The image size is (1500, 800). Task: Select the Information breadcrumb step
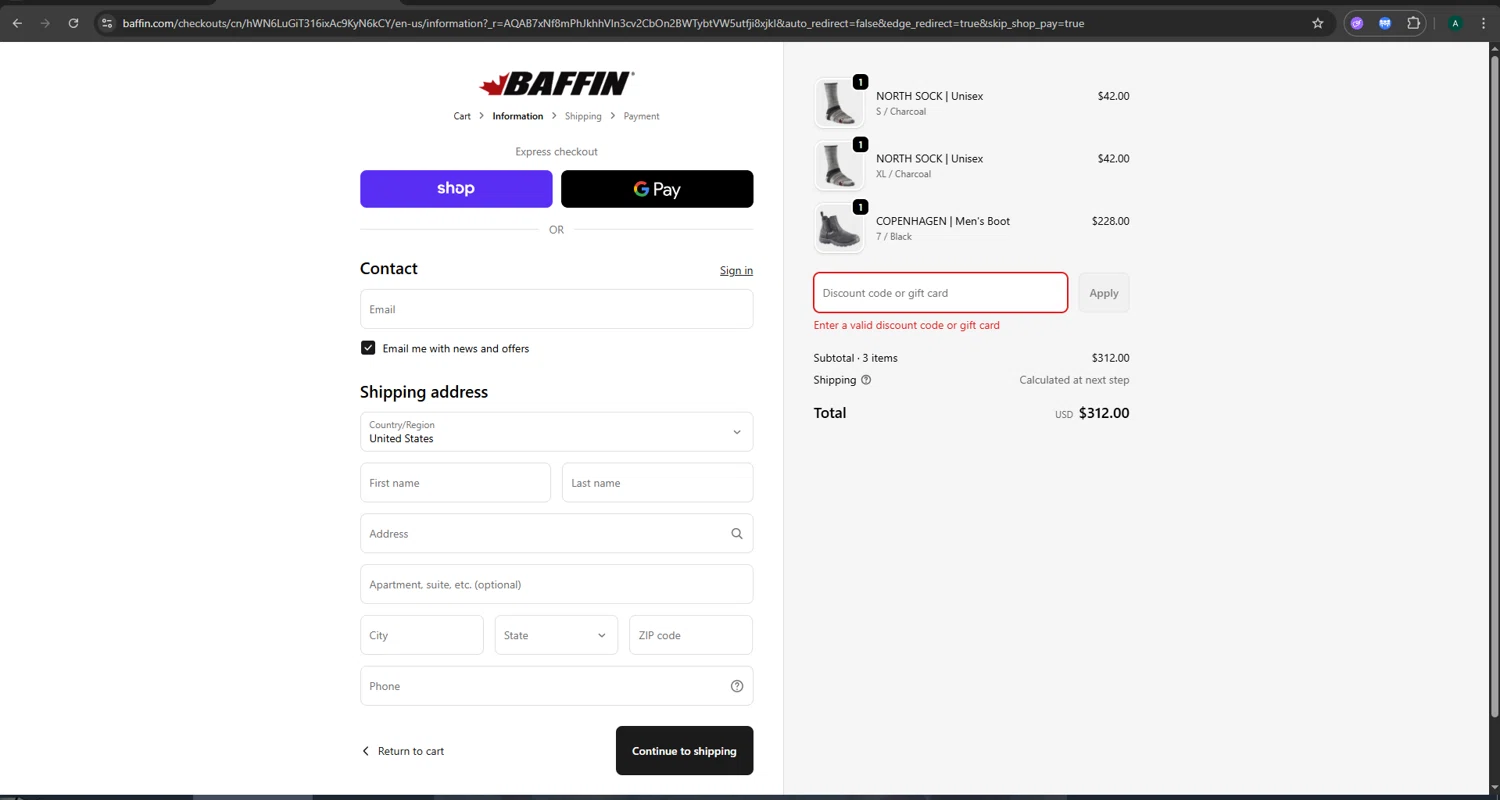[x=518, y=116]
